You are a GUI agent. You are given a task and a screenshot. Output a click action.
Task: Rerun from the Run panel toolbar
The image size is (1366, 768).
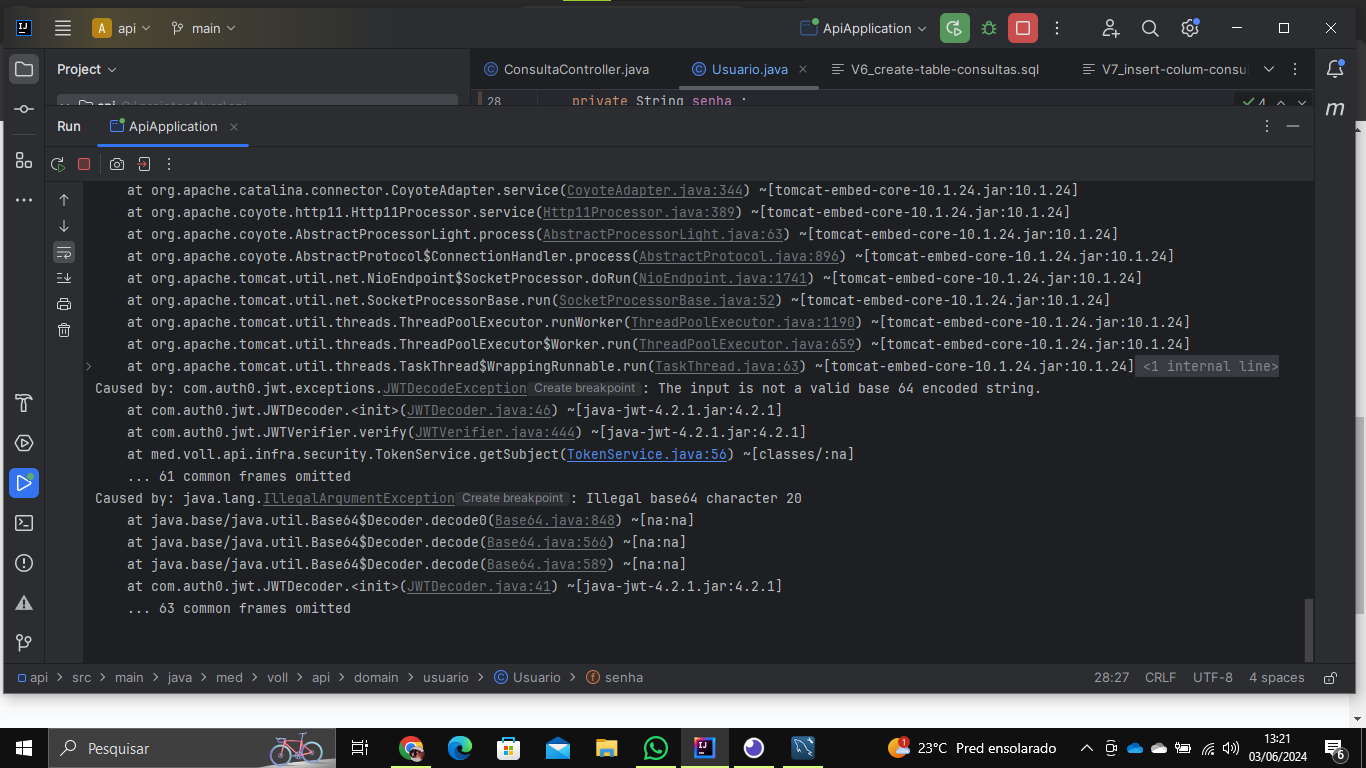pyautogui.click(x=58, y=164)
